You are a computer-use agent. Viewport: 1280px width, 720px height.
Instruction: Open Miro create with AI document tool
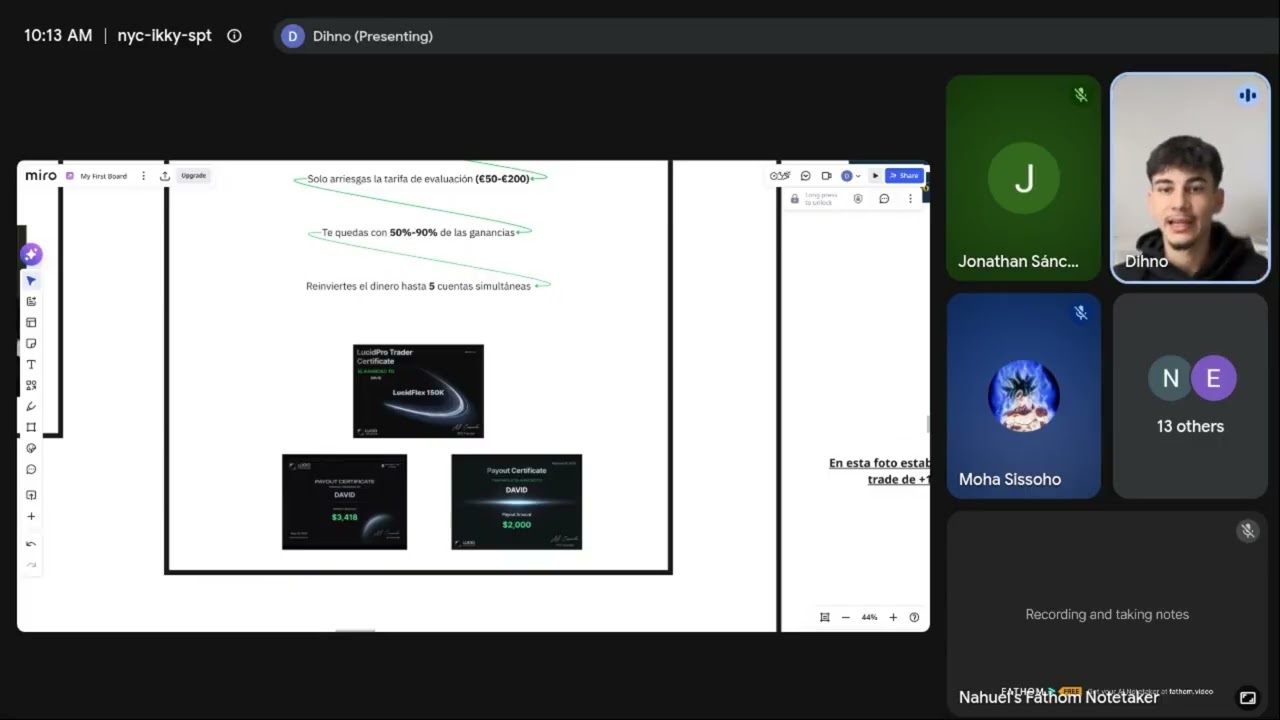tap(31, 302)
